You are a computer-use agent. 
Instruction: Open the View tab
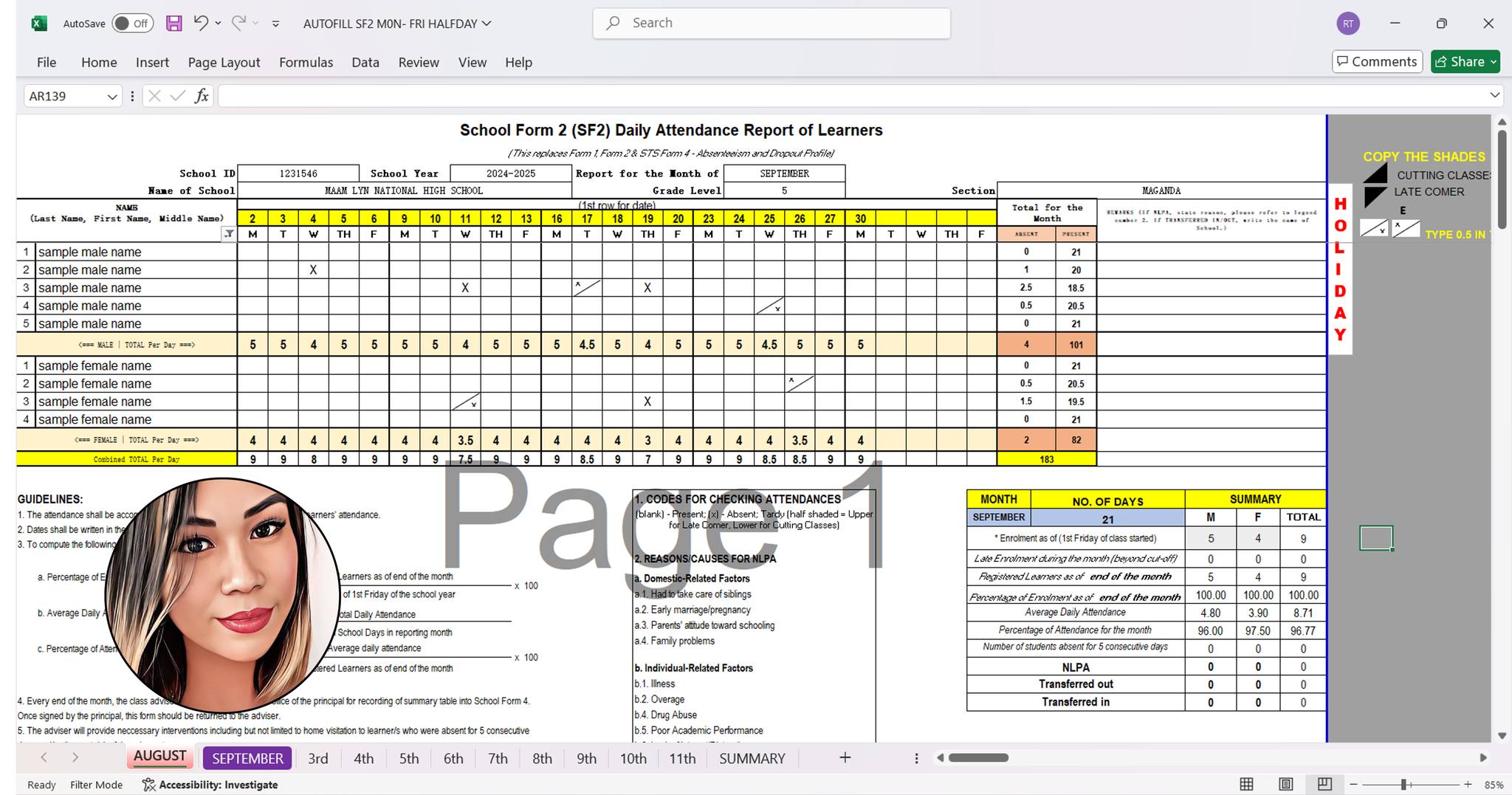click(472, 62)
